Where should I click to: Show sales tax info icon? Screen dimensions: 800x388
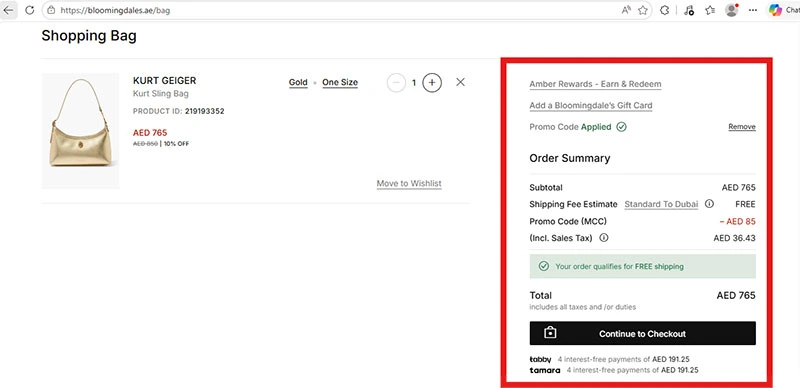604,237
